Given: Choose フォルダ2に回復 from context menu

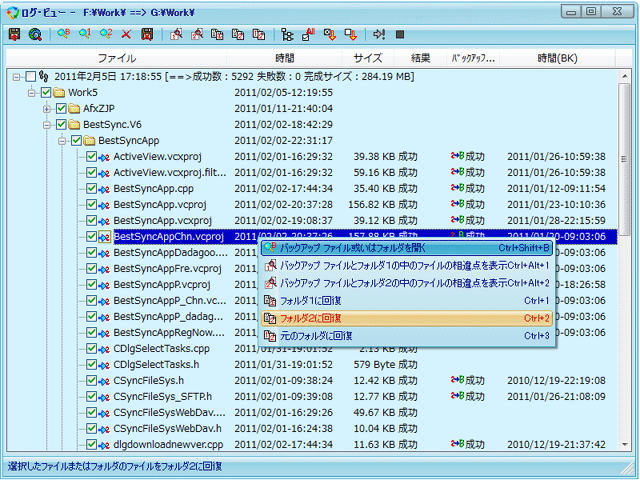Looking at the screenshot, I should point(407,318).
